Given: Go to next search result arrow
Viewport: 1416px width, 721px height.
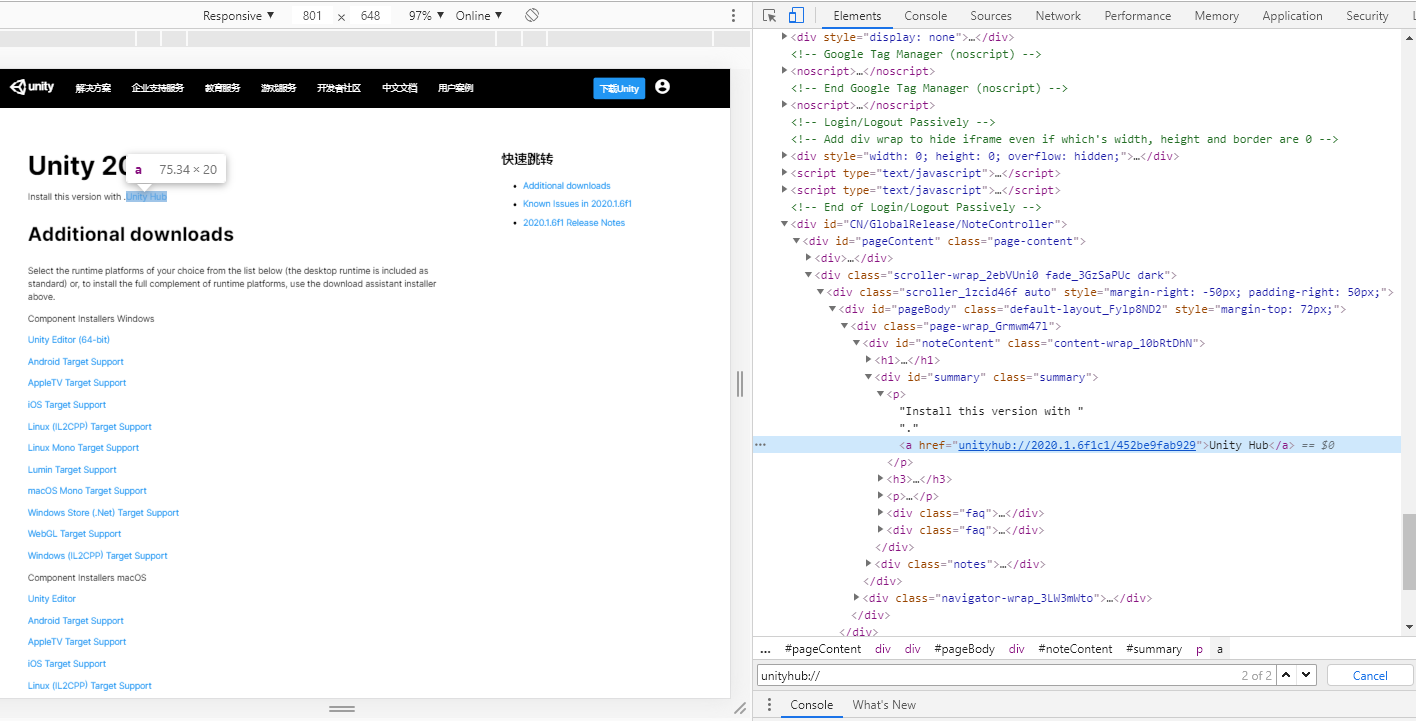Looking at the screenshot, I should [x=1307, y=675].
